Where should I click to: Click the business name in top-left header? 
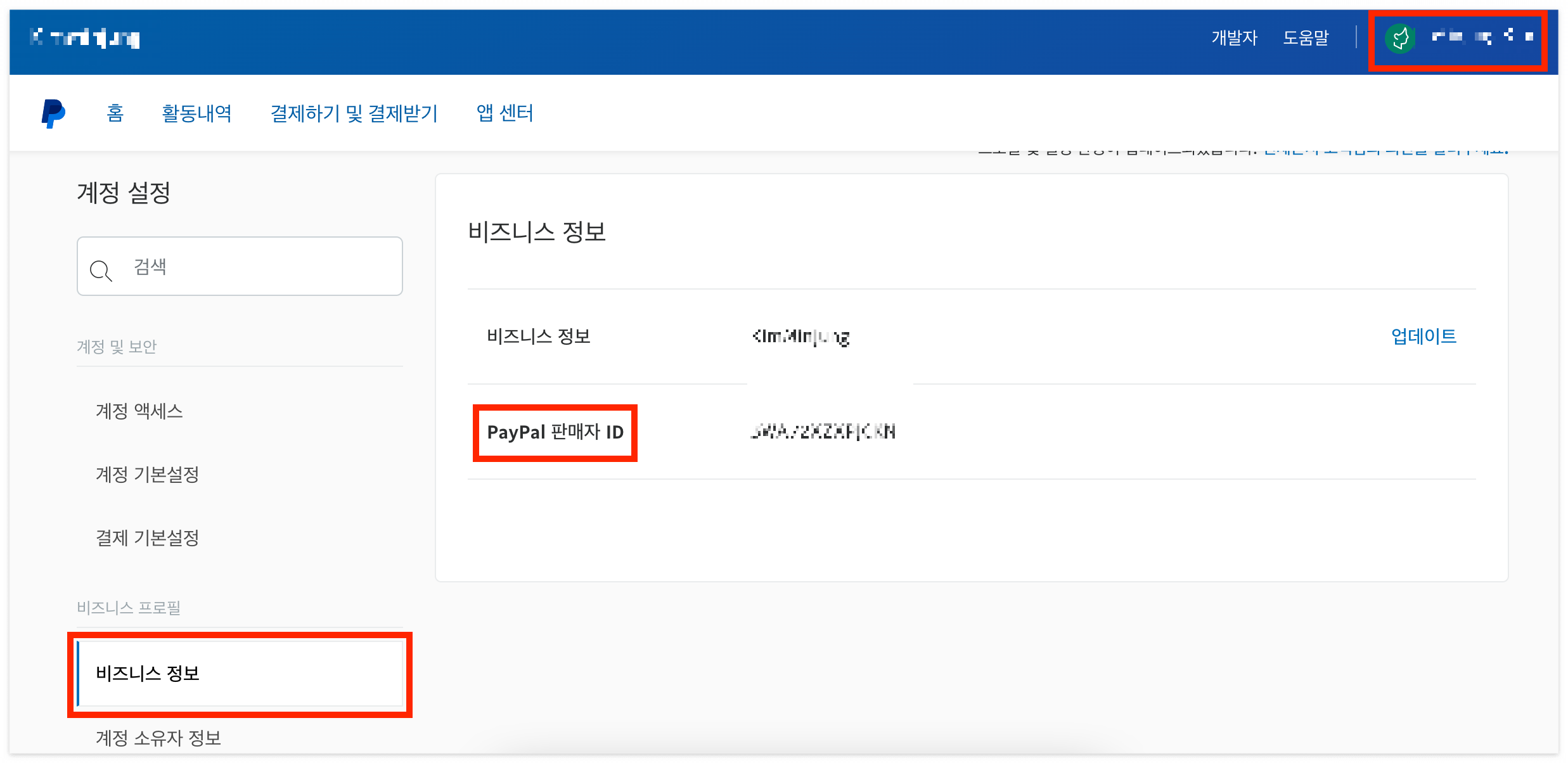85,38
